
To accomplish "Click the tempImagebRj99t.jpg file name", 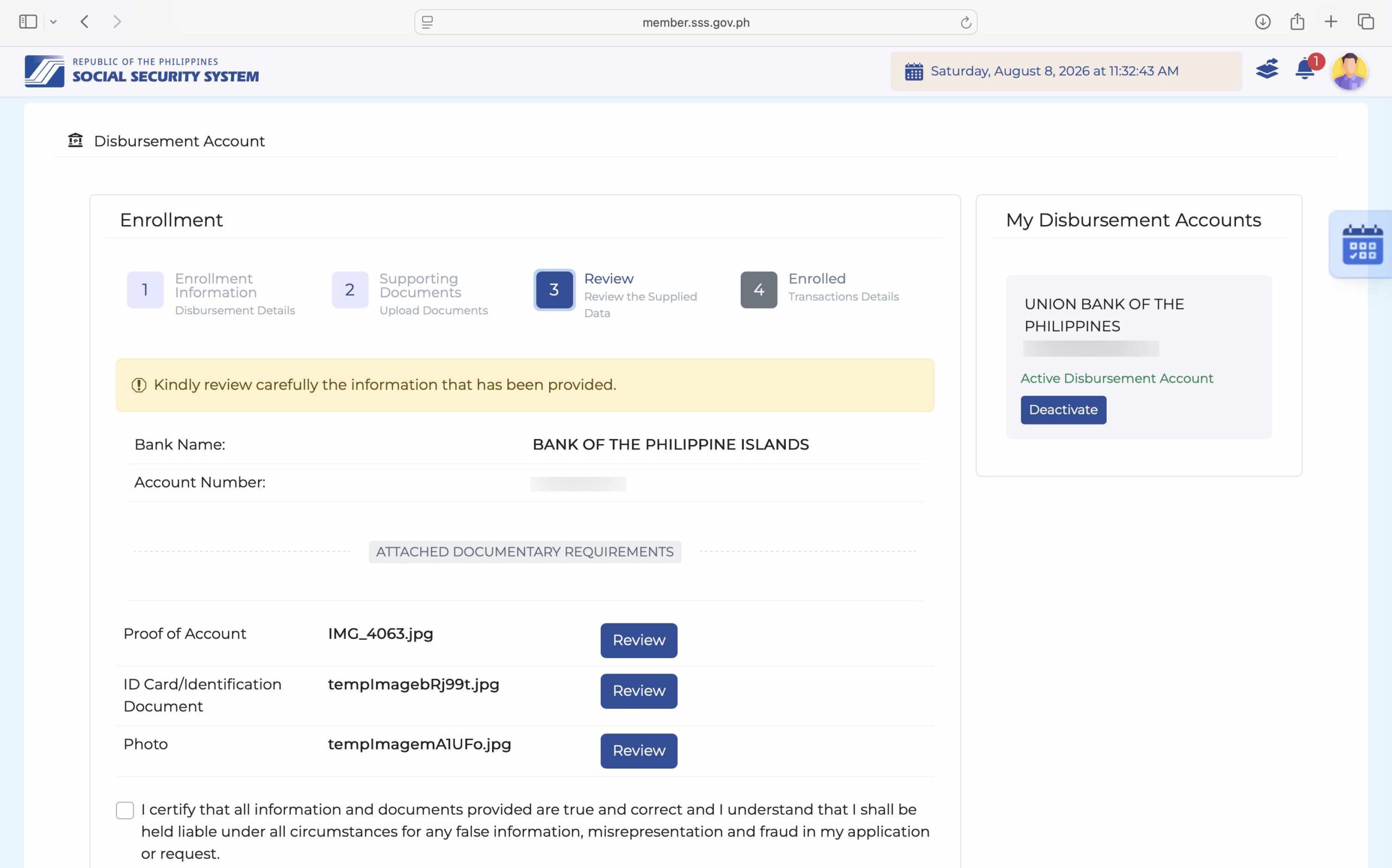I will point(413,684).
